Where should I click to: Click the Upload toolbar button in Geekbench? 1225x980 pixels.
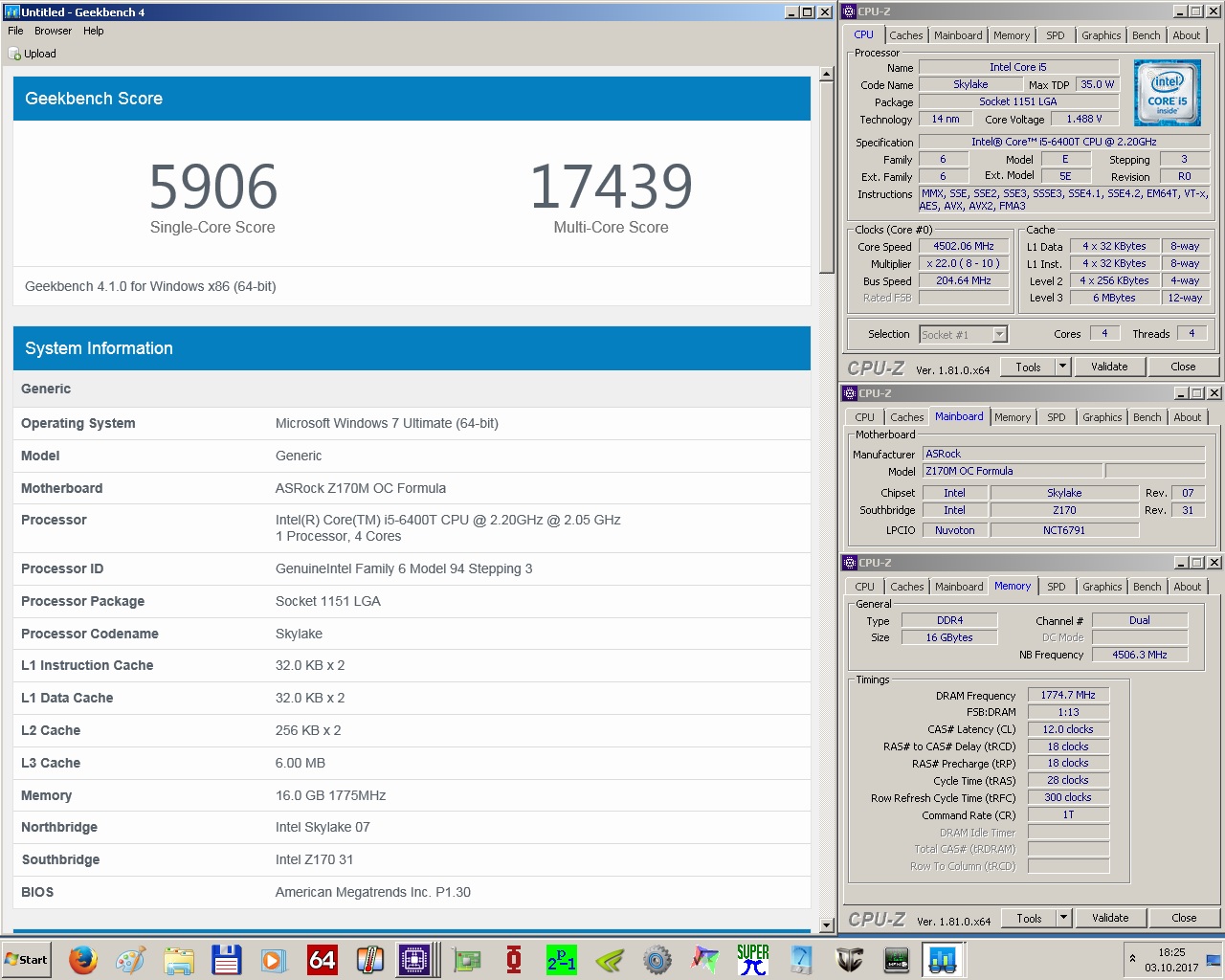[33, 54]
